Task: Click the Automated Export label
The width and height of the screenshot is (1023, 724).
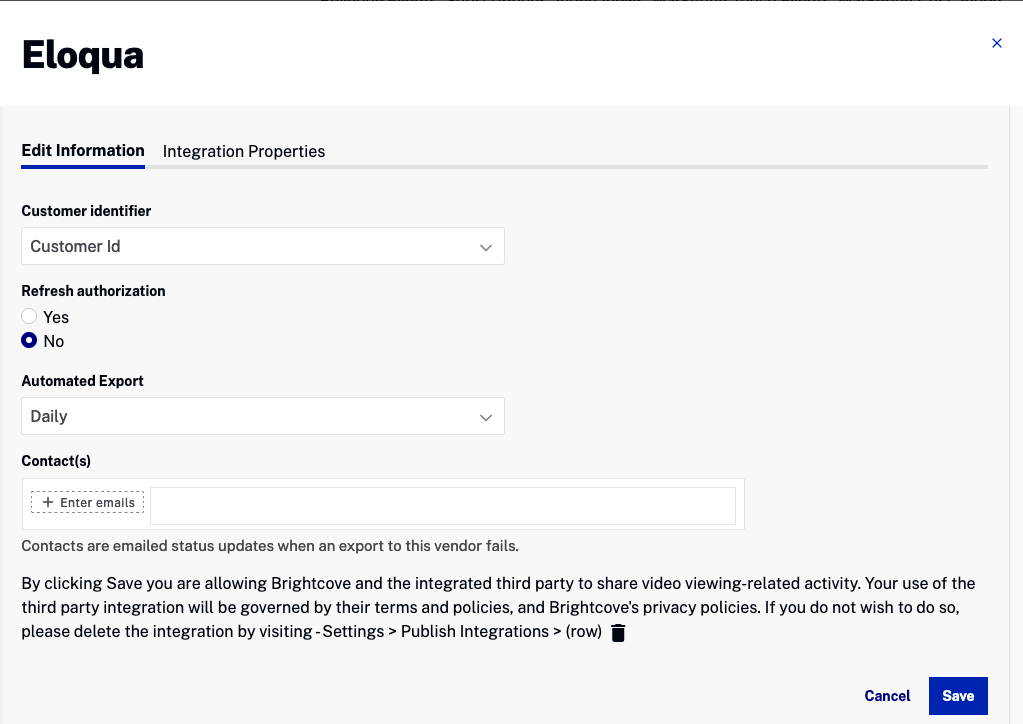Action: click(x=82, y=381)
